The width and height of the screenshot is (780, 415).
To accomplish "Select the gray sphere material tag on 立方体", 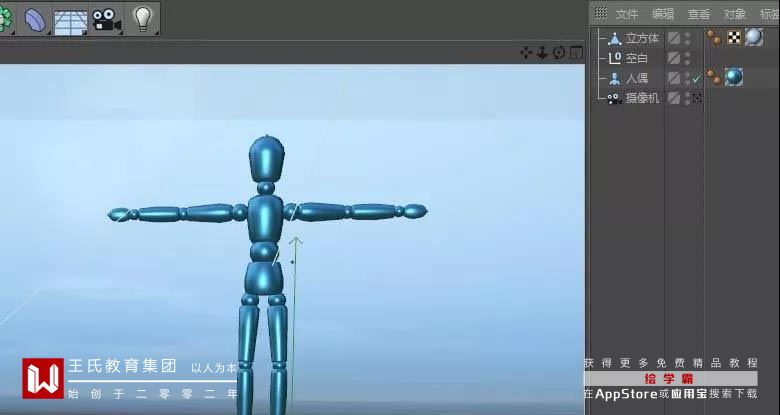I will click(754, 37).
